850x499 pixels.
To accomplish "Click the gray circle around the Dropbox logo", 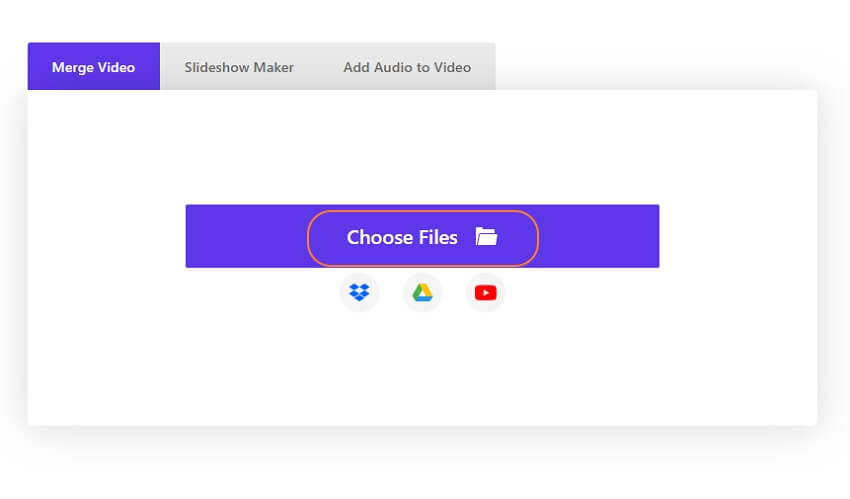I will click(x=359, y=293).
